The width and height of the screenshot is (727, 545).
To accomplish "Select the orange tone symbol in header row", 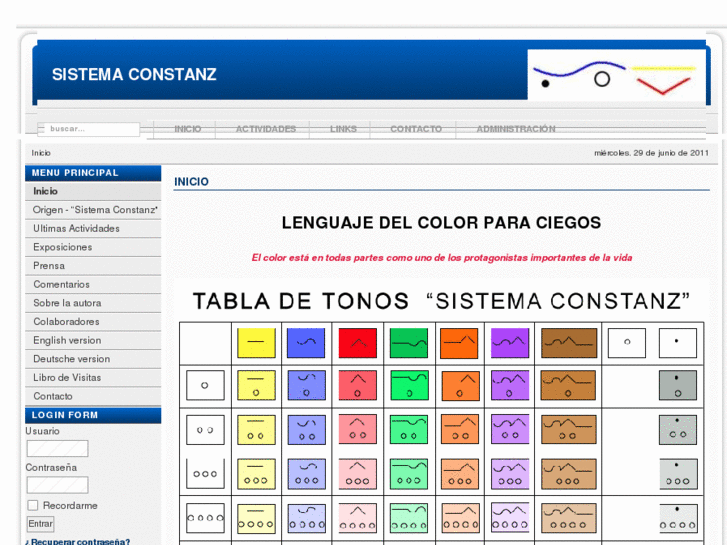I will (459, 343).
